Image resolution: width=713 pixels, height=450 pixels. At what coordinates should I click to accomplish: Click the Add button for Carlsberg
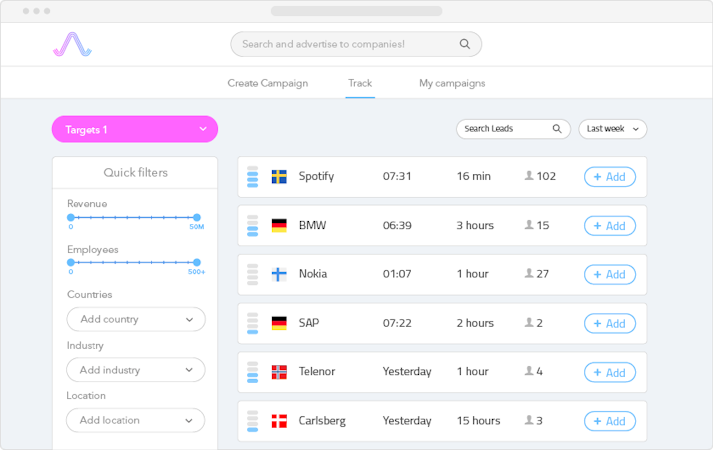tap(609, 421)
